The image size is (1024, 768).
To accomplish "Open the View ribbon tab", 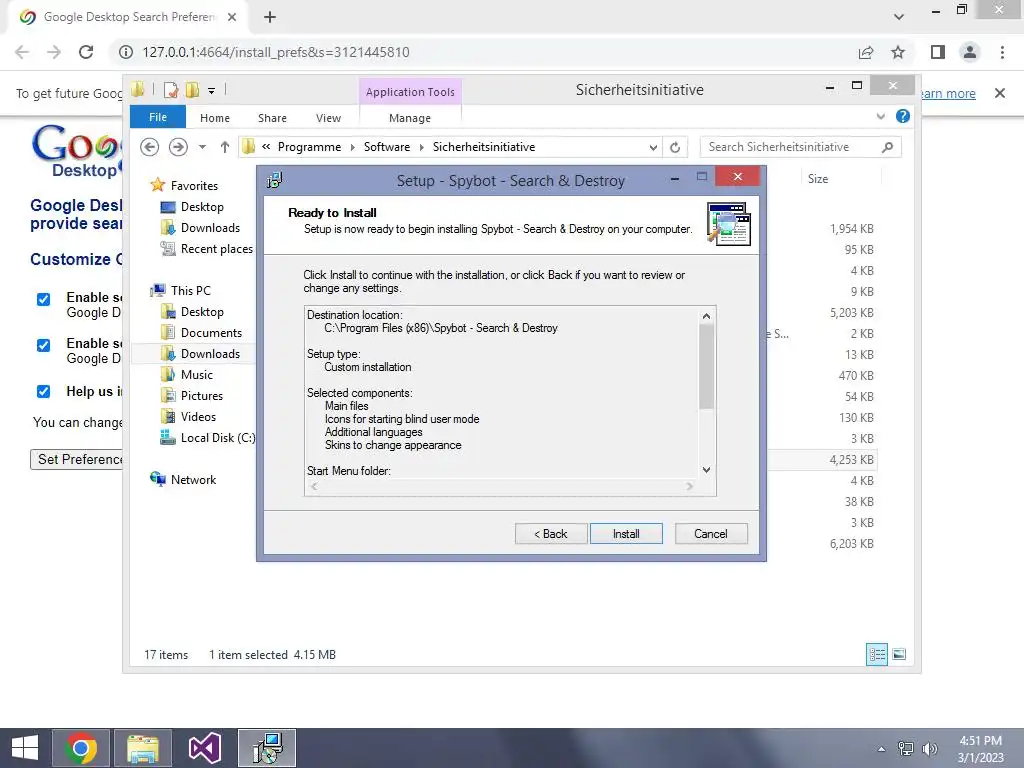I will click(x=328, y=118).
